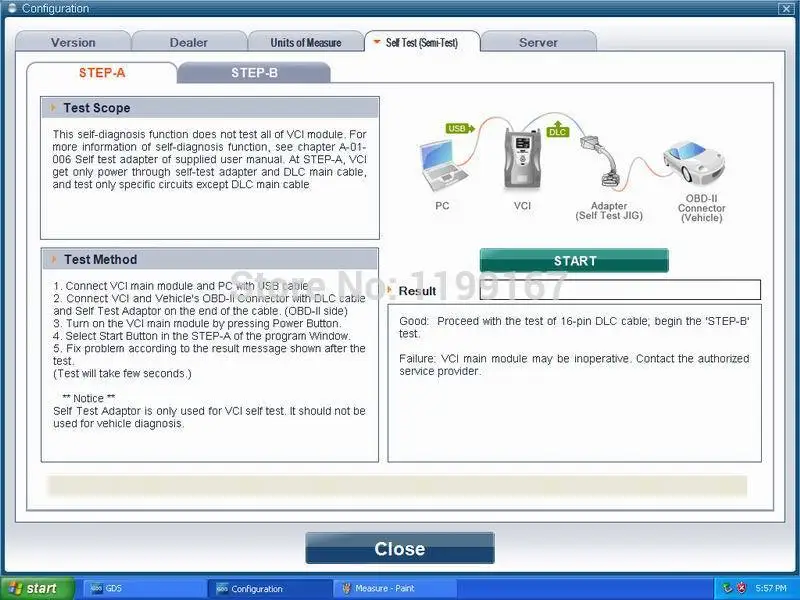Click the Test Method header arrow

pos(54,259)
